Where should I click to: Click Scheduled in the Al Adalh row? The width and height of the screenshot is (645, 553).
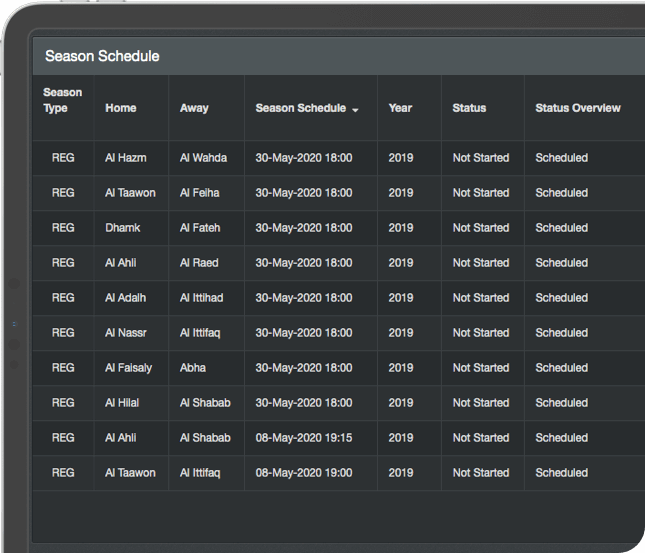tap(561, 297)
